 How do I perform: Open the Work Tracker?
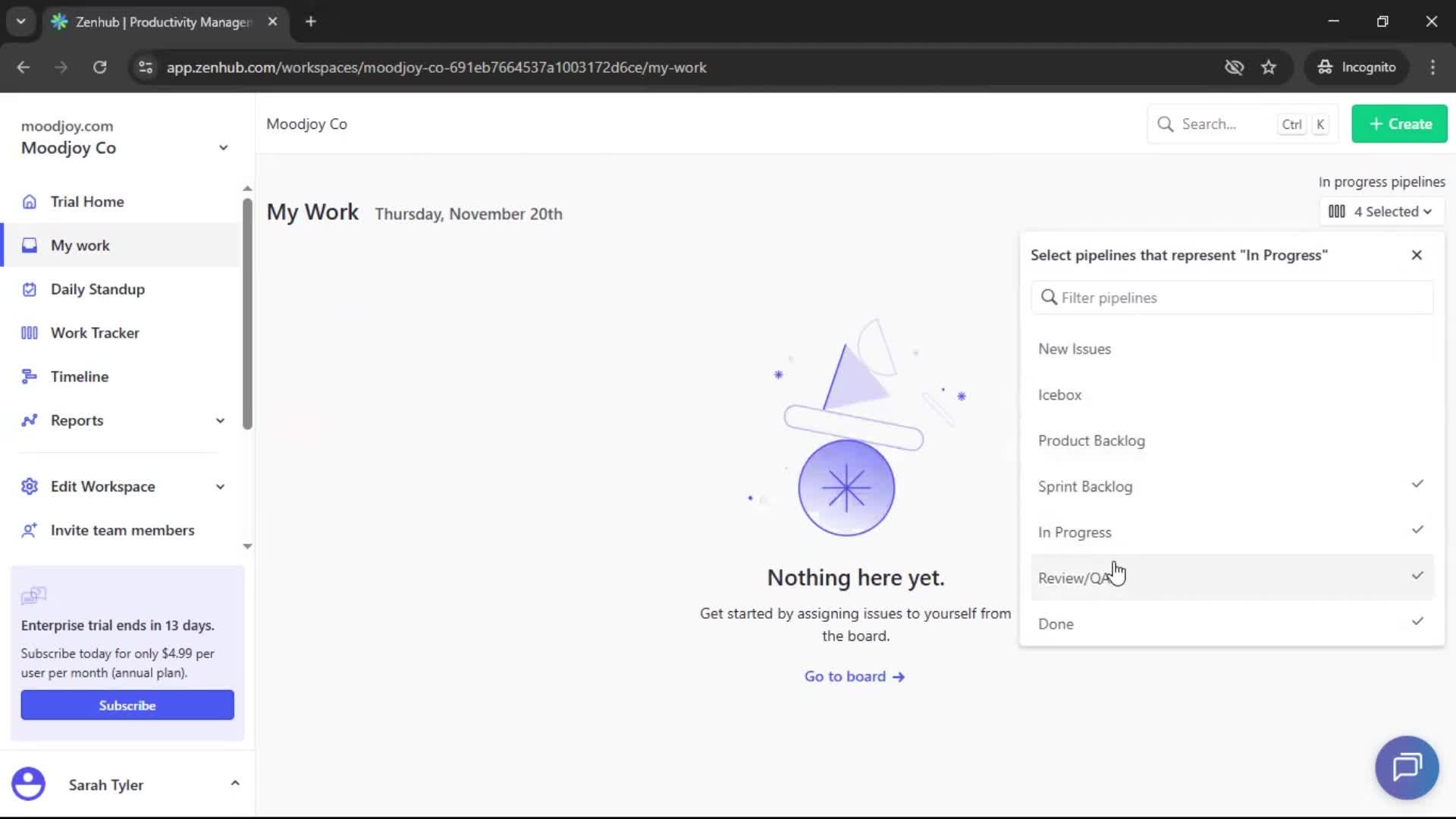(x=95, y=332)
